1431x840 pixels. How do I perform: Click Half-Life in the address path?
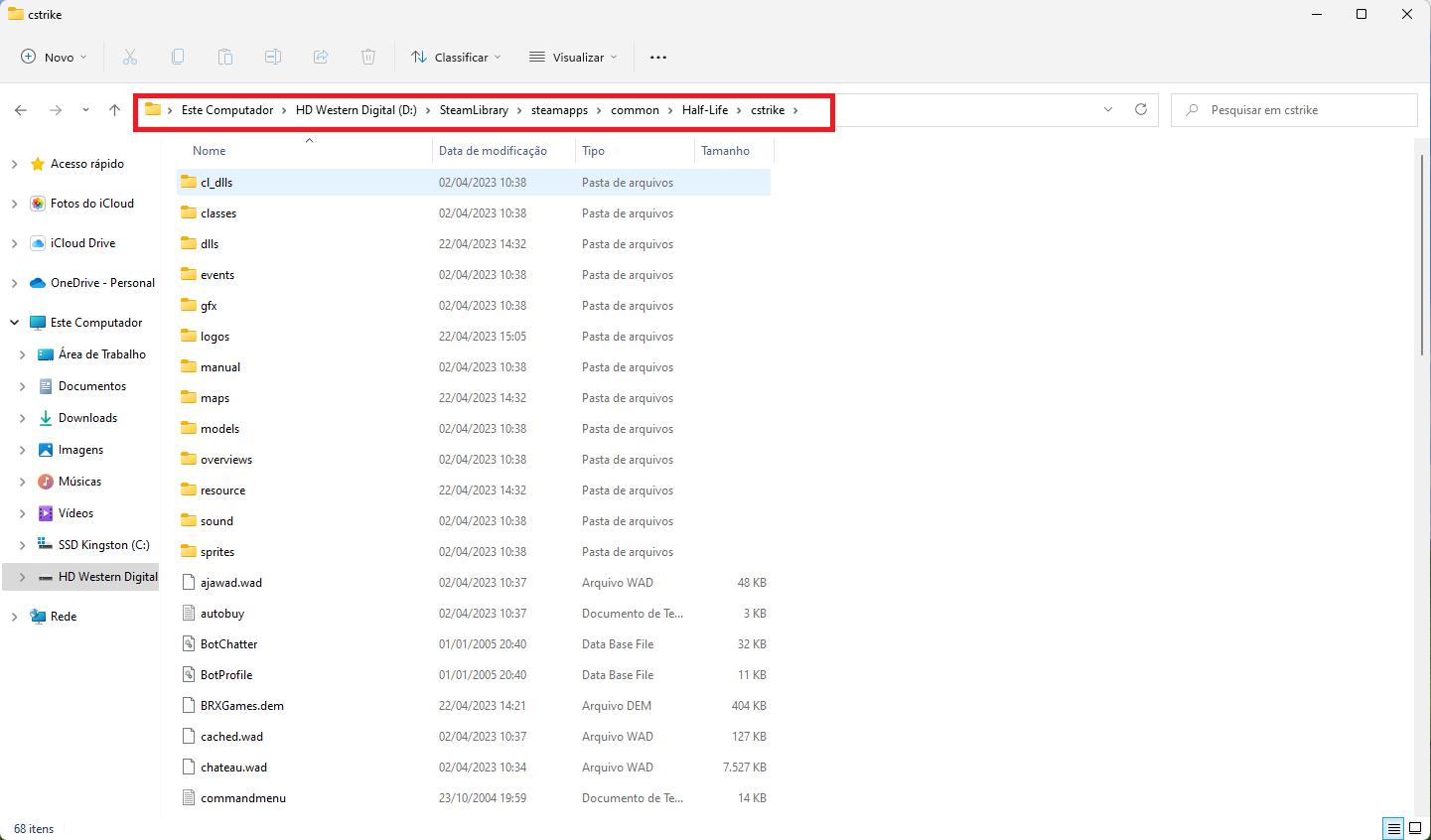point(705,110)
